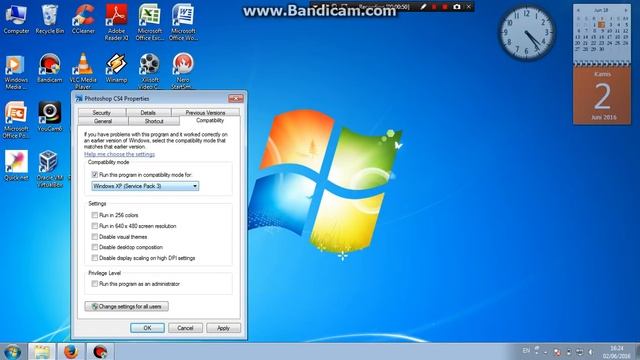Switch to the Previous Versions tab

[x=205, y=112]
